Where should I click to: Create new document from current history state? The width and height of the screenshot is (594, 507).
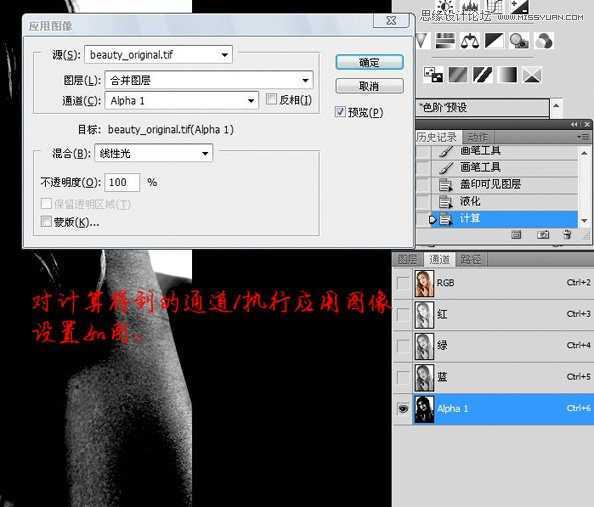click(x=516, y=235)
